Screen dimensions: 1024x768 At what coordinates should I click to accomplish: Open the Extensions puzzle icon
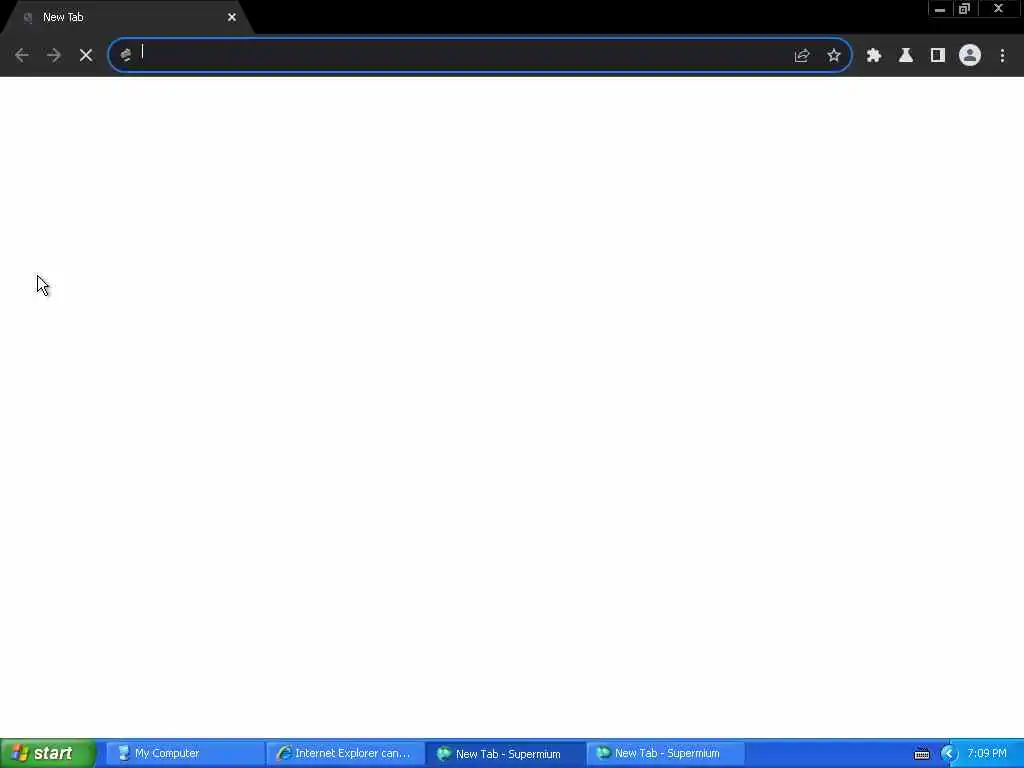(874, 56)
